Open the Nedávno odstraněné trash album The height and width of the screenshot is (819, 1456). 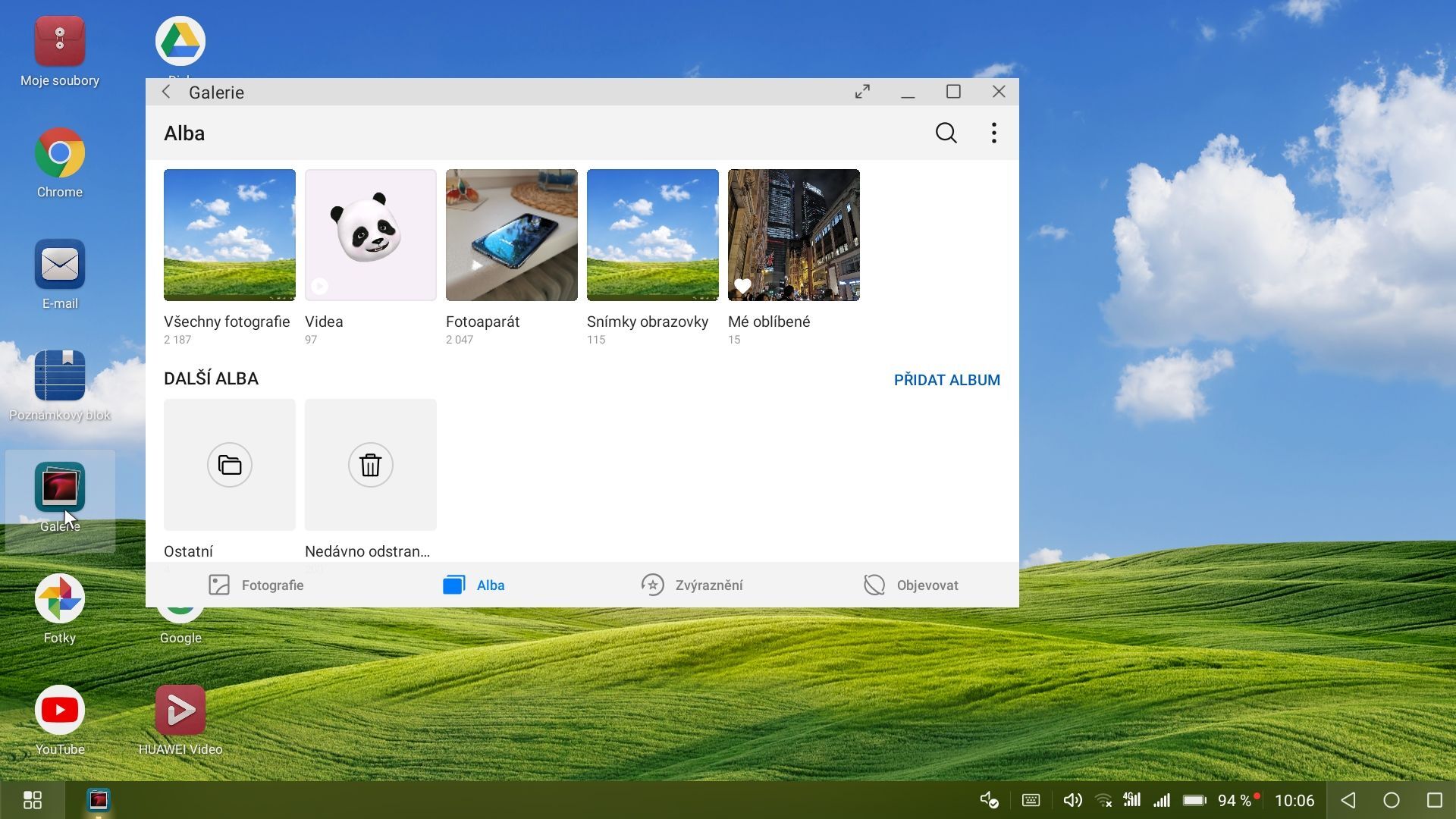370,465
